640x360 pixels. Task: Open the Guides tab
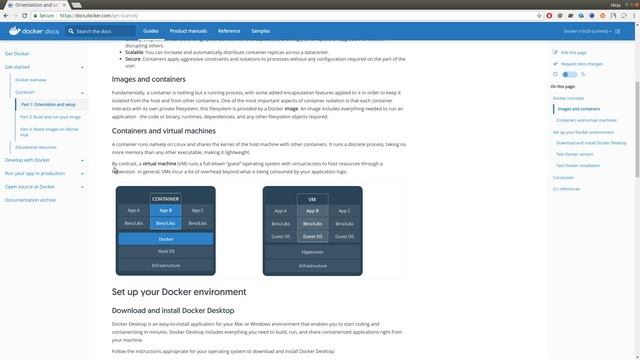pos(151,31)
